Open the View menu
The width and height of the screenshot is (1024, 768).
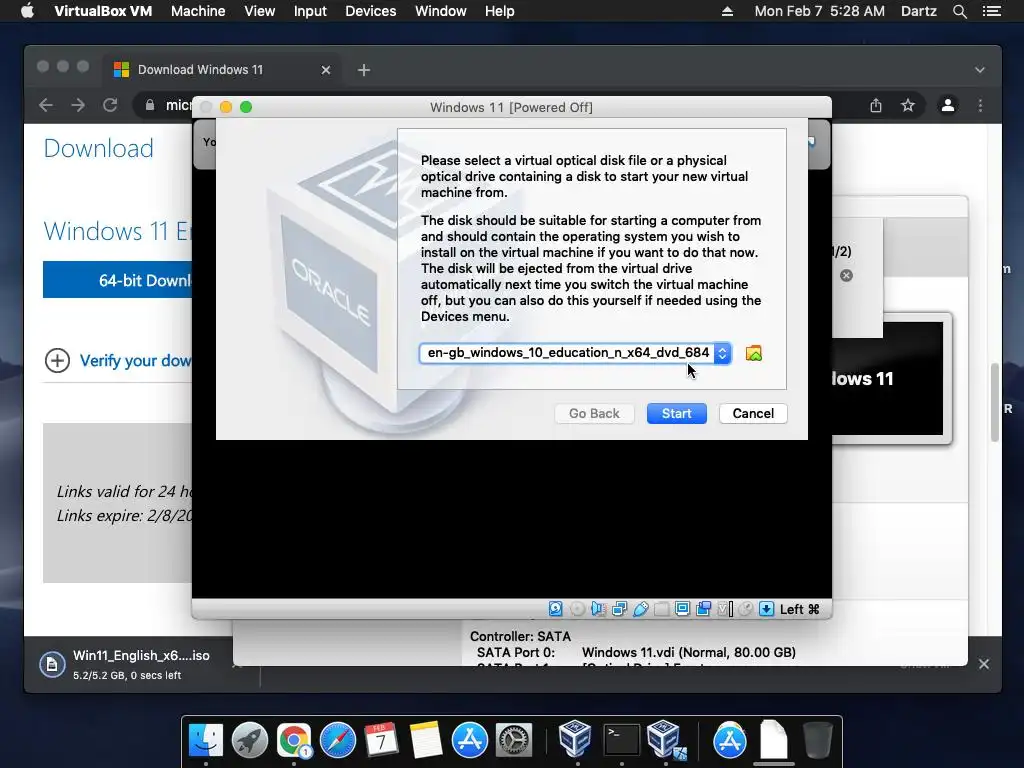point(259,11)
